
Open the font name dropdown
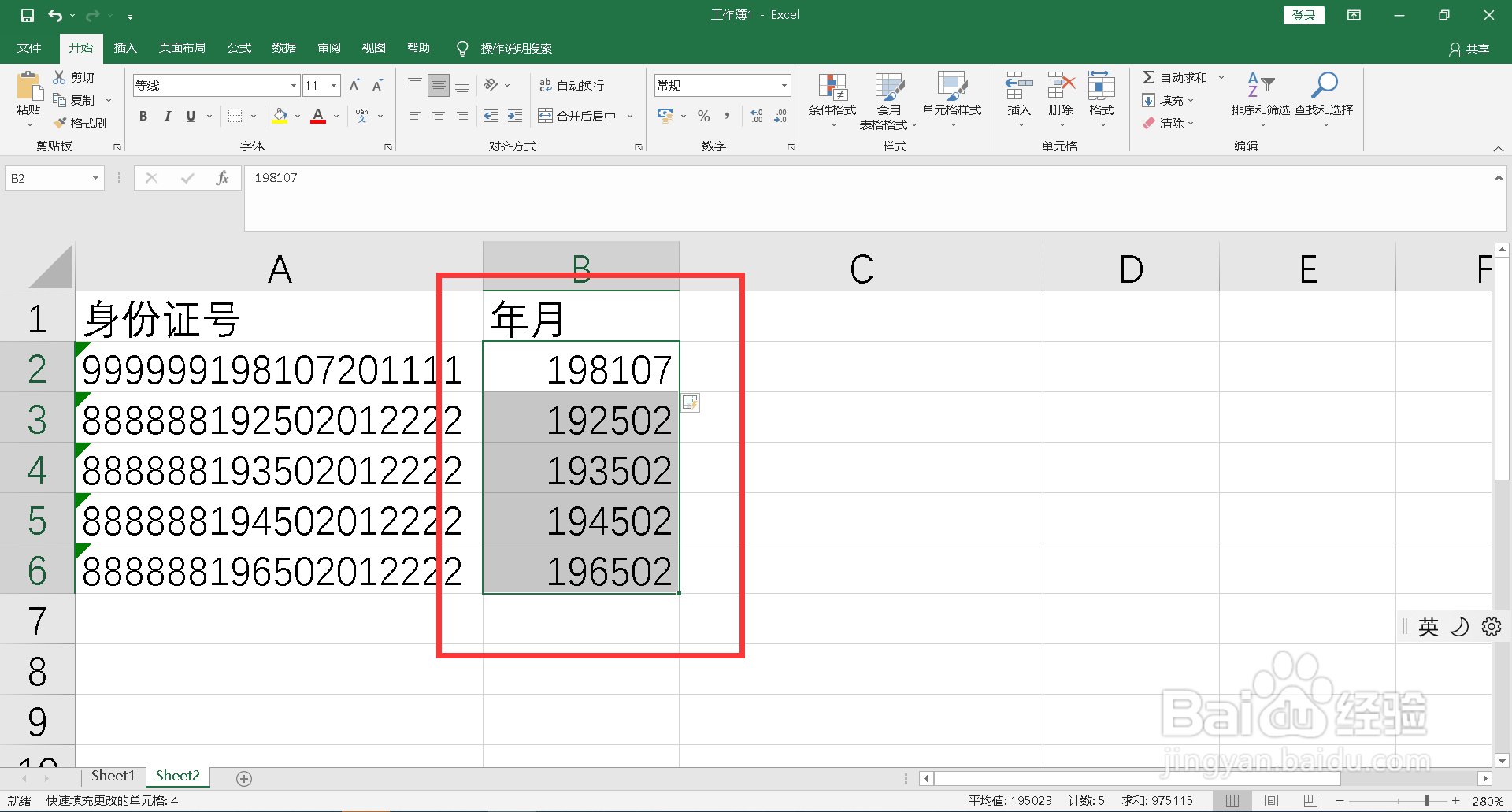pos(294,85)
